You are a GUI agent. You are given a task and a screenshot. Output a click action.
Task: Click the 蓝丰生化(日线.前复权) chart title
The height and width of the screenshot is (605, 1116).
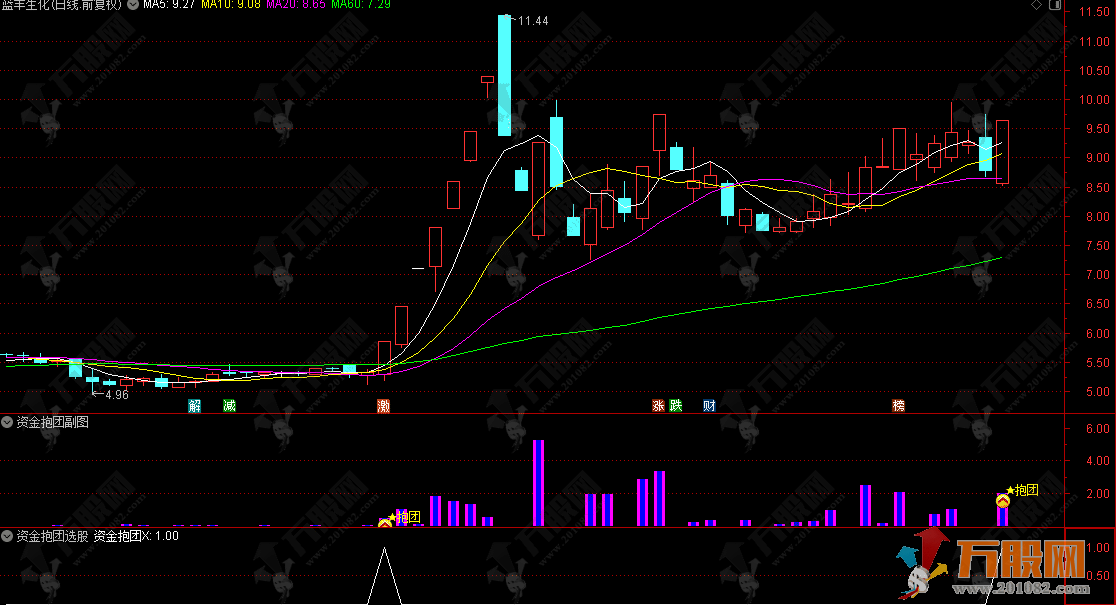[x=62, y=4]
